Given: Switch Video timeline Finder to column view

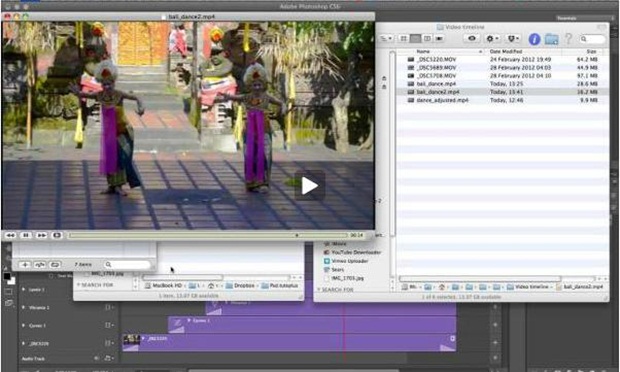Looking at the screenshot, I should click(x=427, y=38).
